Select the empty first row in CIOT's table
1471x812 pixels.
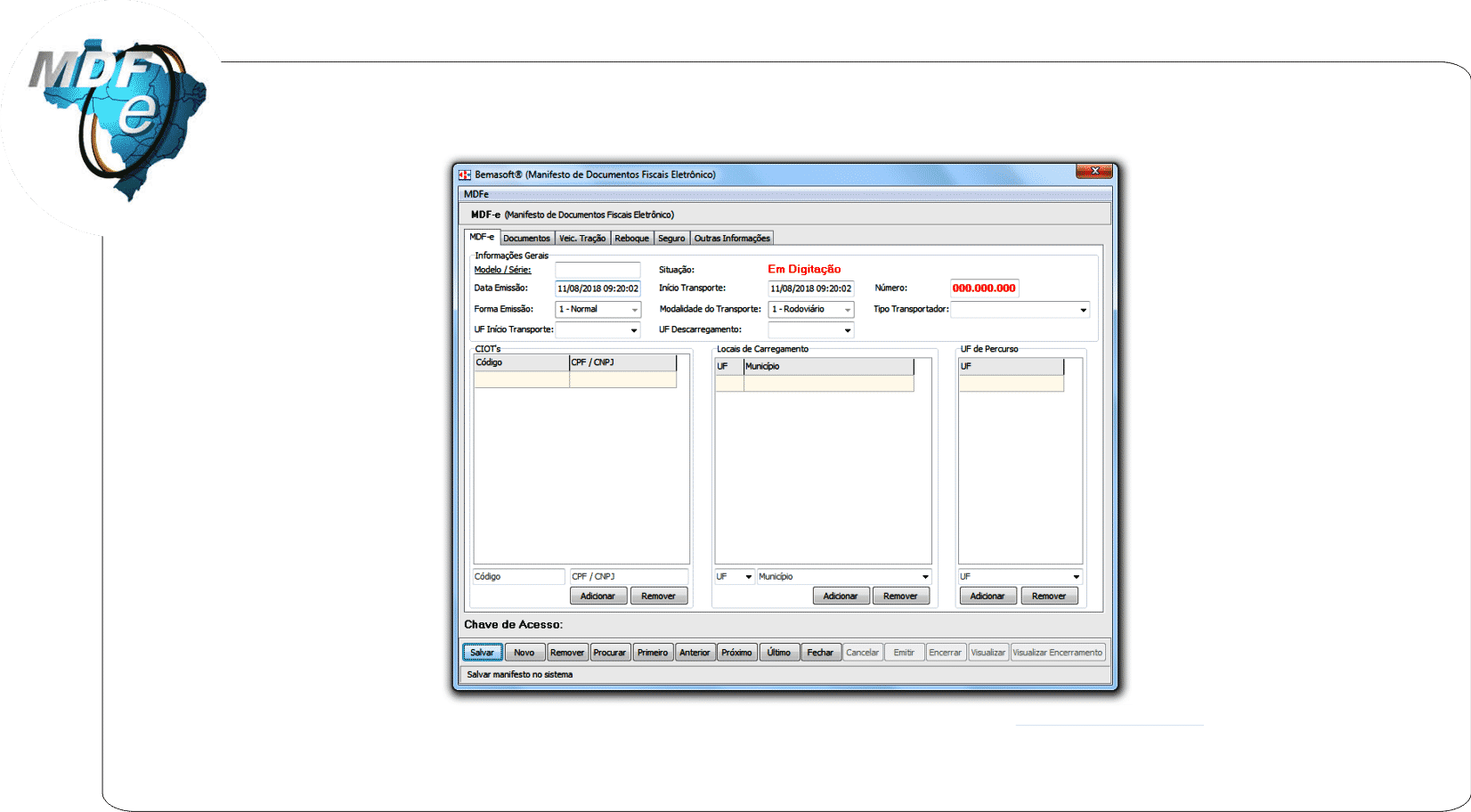[575, 380]
